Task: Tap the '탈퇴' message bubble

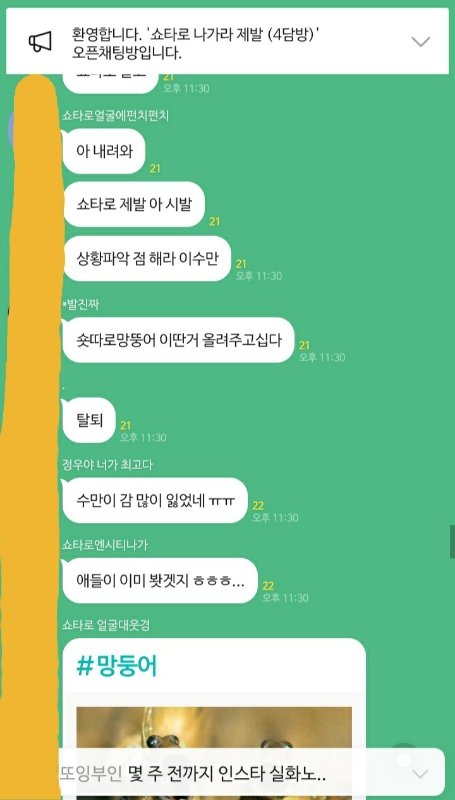Action: [x=89, y=420]
